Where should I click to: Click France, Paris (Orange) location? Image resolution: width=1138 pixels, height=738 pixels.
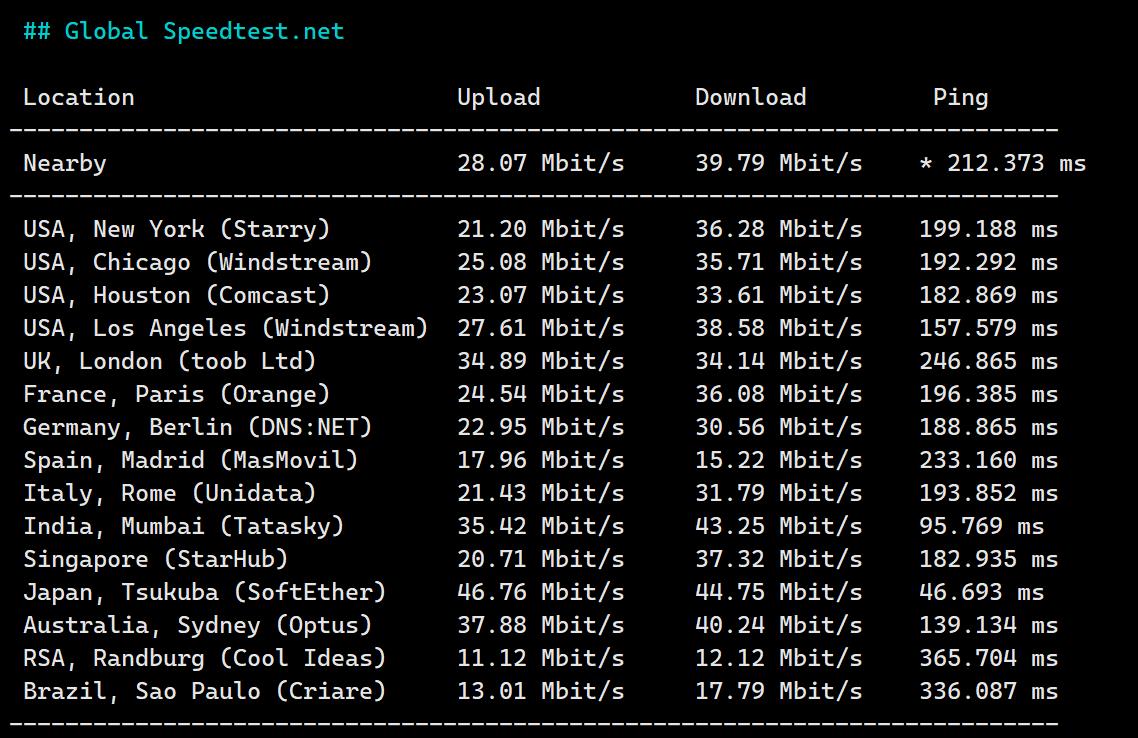click(176, 394)
